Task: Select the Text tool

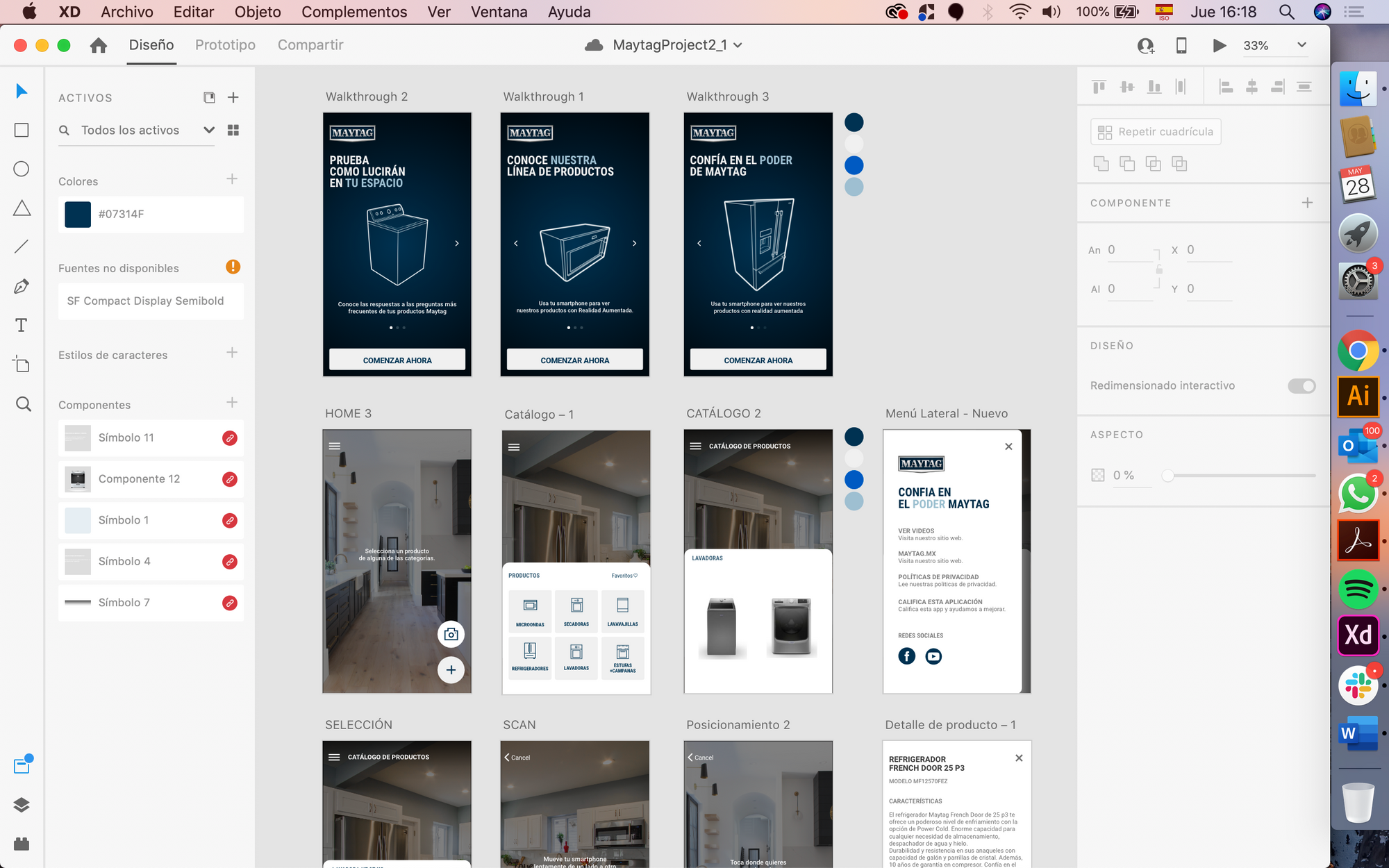Action: pyautogui.click(x=22, y=325)
